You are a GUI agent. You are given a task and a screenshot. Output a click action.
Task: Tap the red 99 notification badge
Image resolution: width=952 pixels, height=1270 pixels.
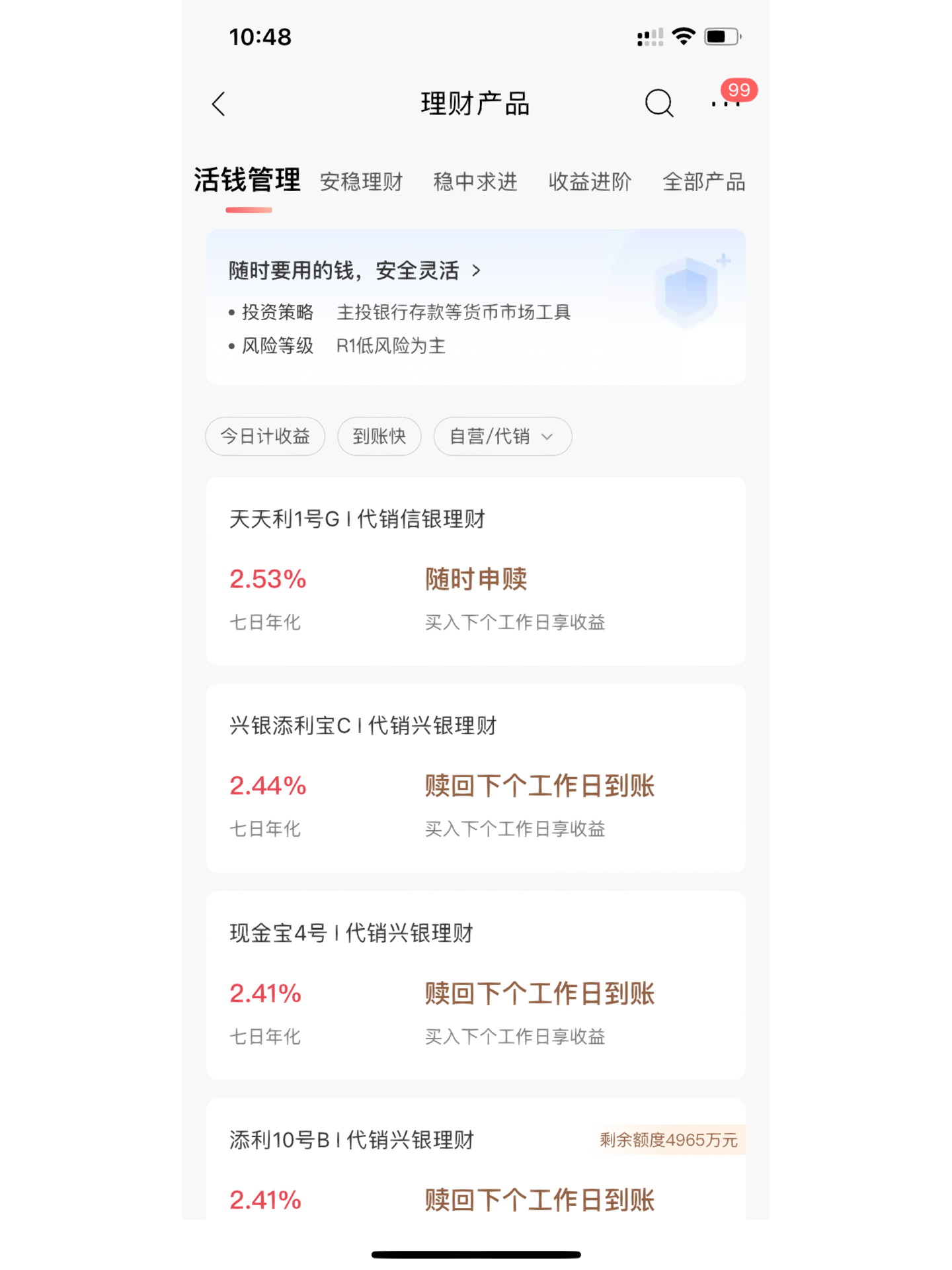(x=739, y=89)
